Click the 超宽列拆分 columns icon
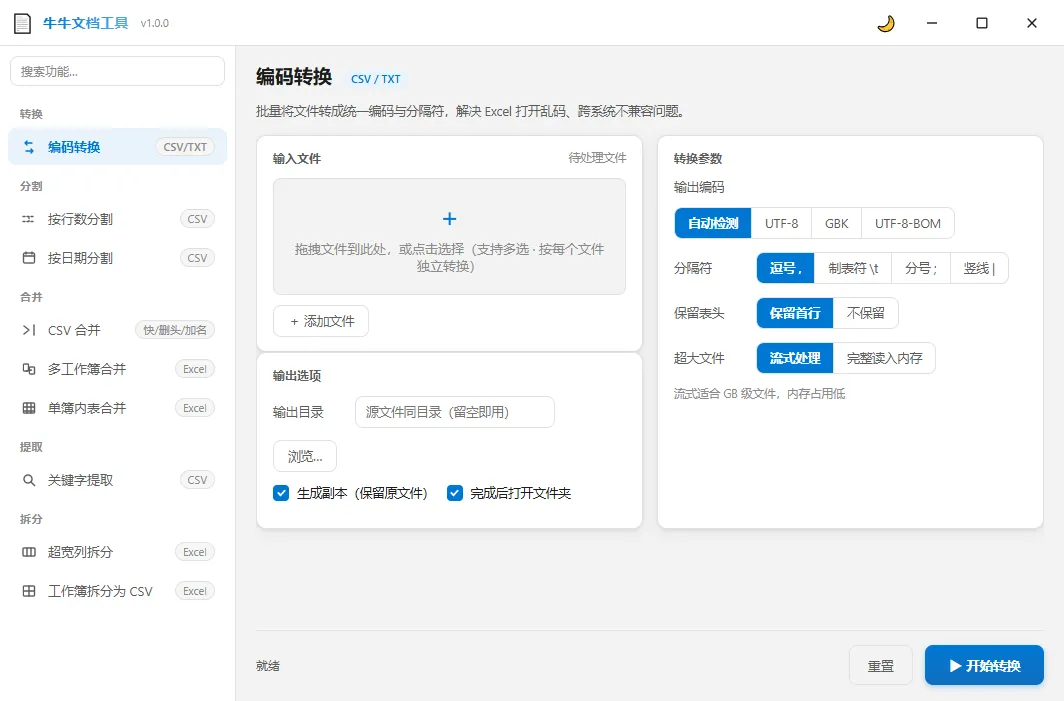This screenshot has height=701, width=1064. [28, 552]
